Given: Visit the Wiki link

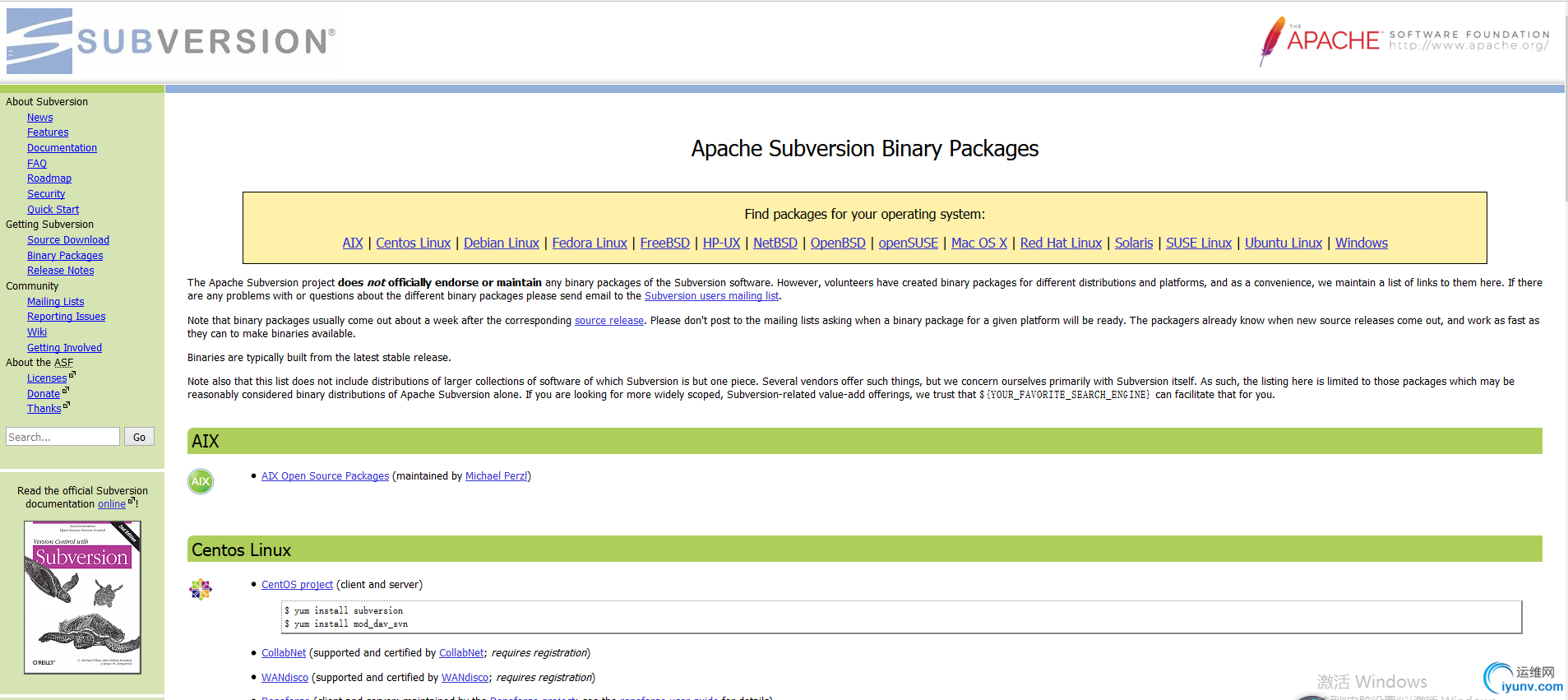Looking at the screenshot, I should 37,332.
